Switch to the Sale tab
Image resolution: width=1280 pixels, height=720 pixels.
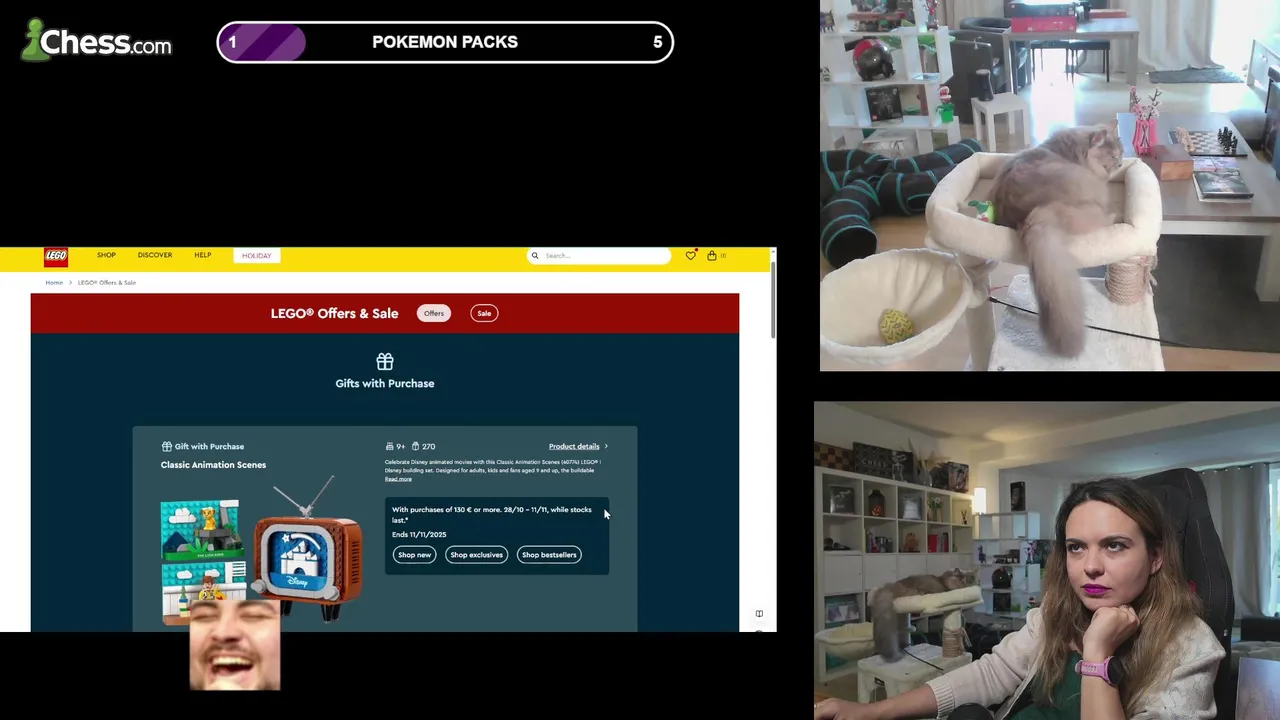pos(484,313)
